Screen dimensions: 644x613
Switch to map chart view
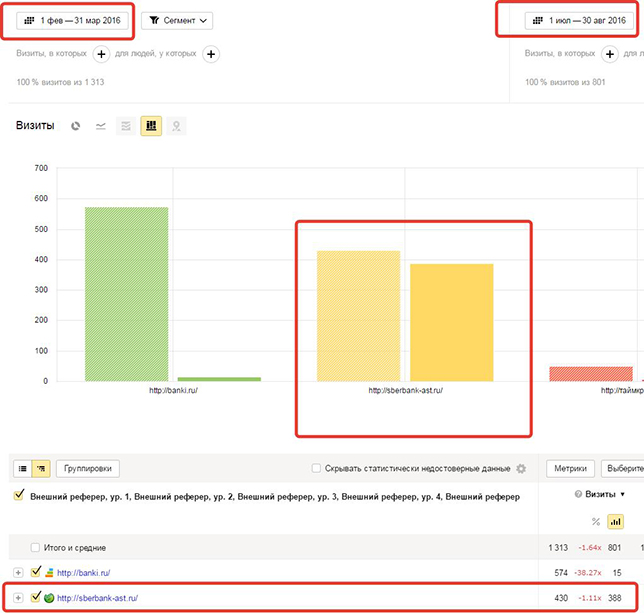(x=176, y=126)
